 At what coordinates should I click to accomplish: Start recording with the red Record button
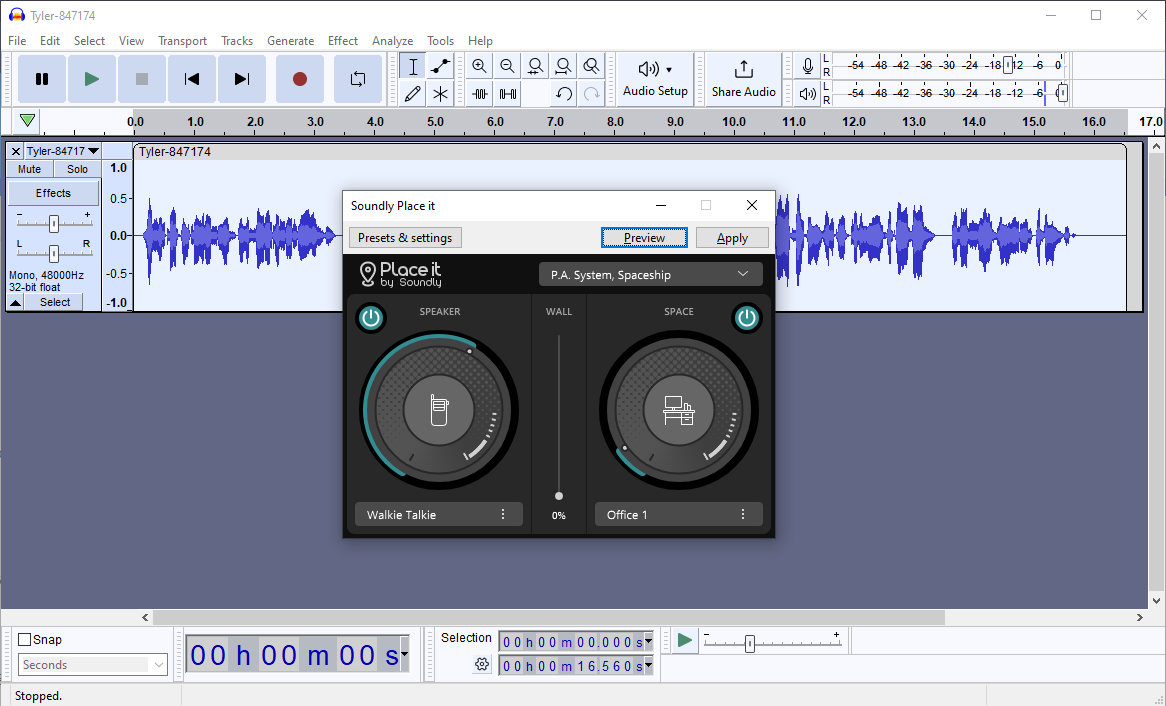point(300,79)
